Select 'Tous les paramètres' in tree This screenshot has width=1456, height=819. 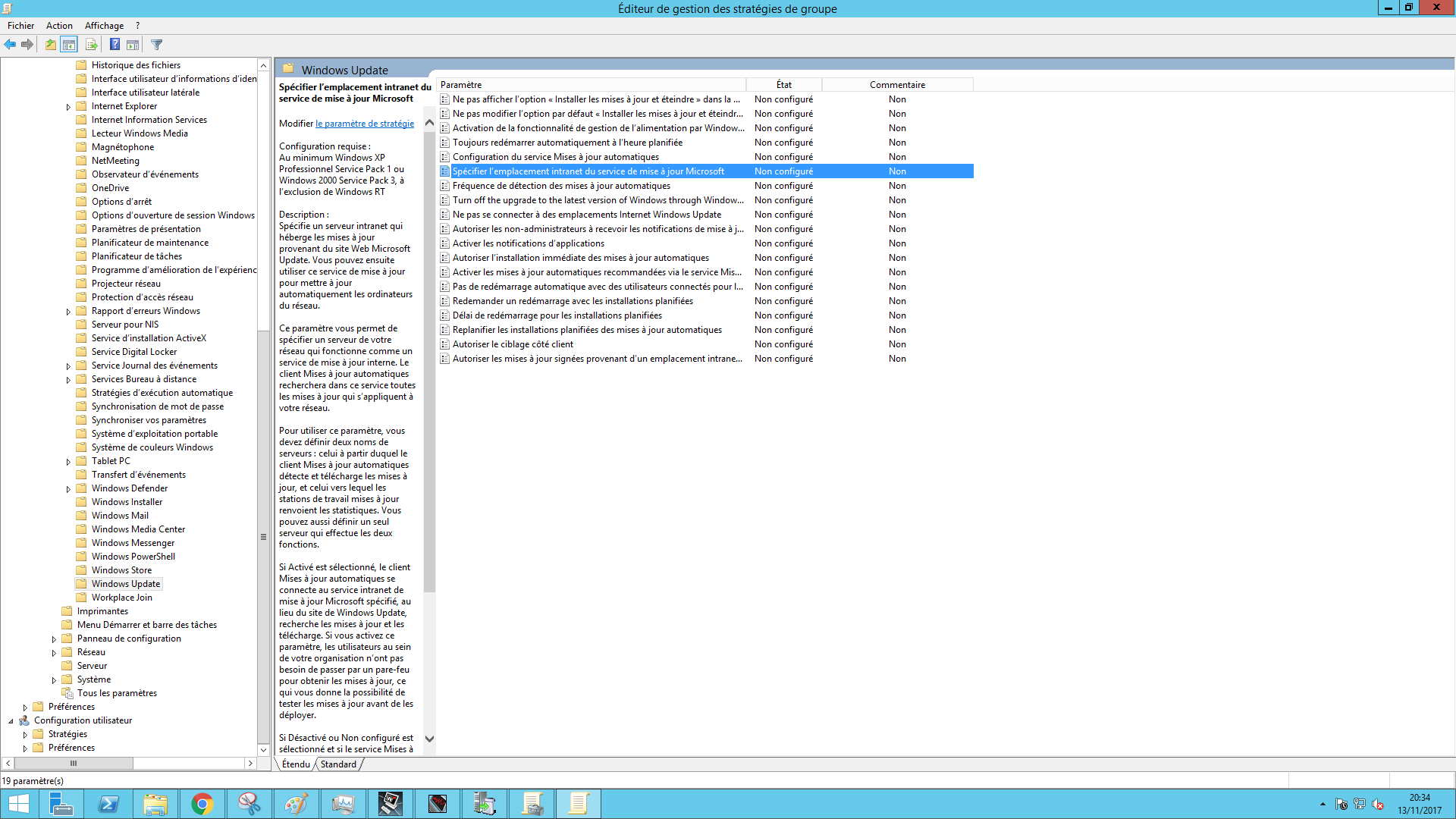click(117, 693)
